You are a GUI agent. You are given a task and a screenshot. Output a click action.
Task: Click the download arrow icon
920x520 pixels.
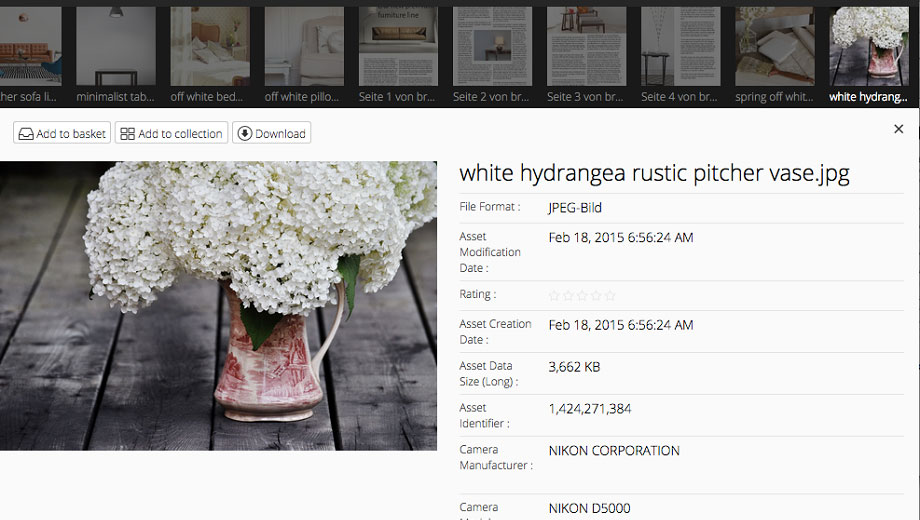click(244, 133)
